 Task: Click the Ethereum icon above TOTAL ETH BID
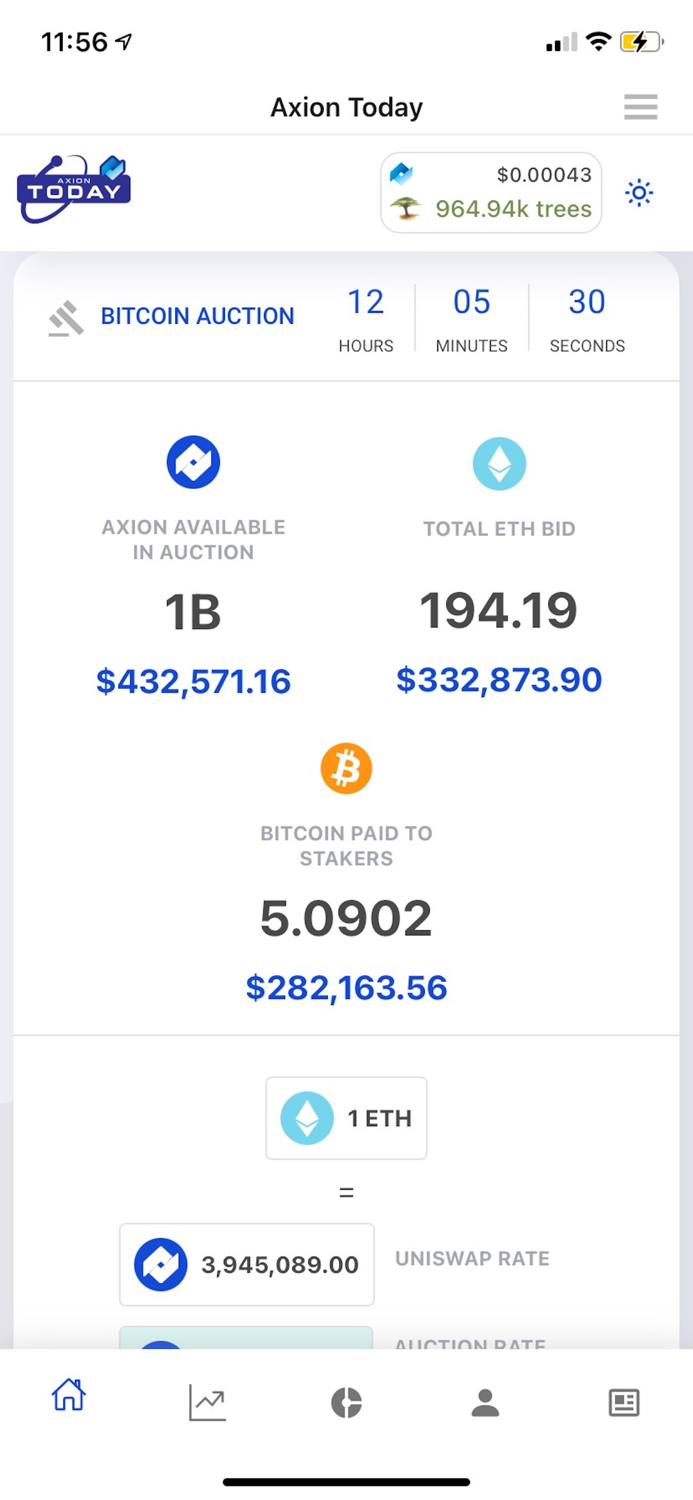[499, 462]
